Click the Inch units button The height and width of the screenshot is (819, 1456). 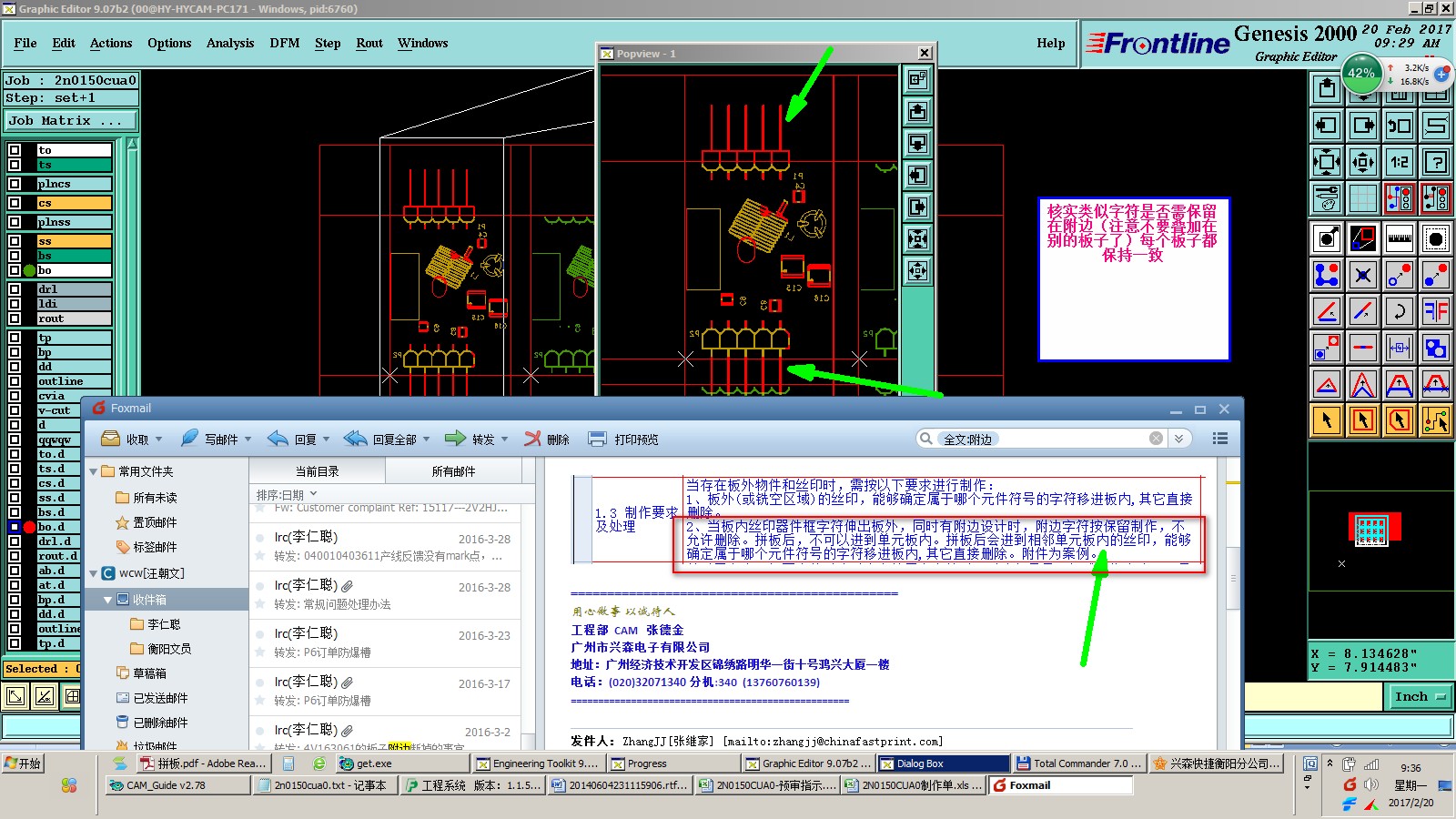pyautogui.click(x=1420, y=697)
